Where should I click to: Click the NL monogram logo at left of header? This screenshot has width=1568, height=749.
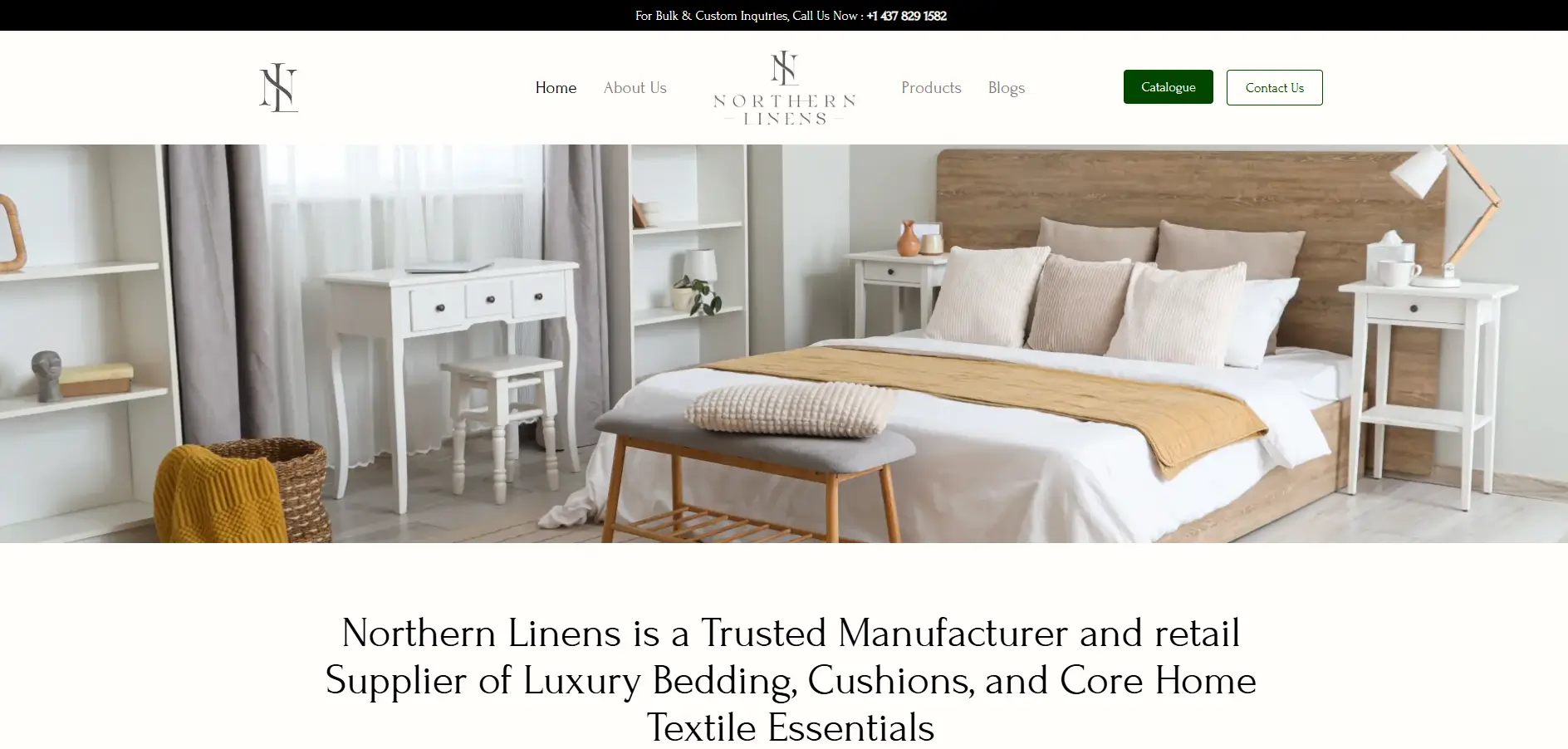[278, 87]
